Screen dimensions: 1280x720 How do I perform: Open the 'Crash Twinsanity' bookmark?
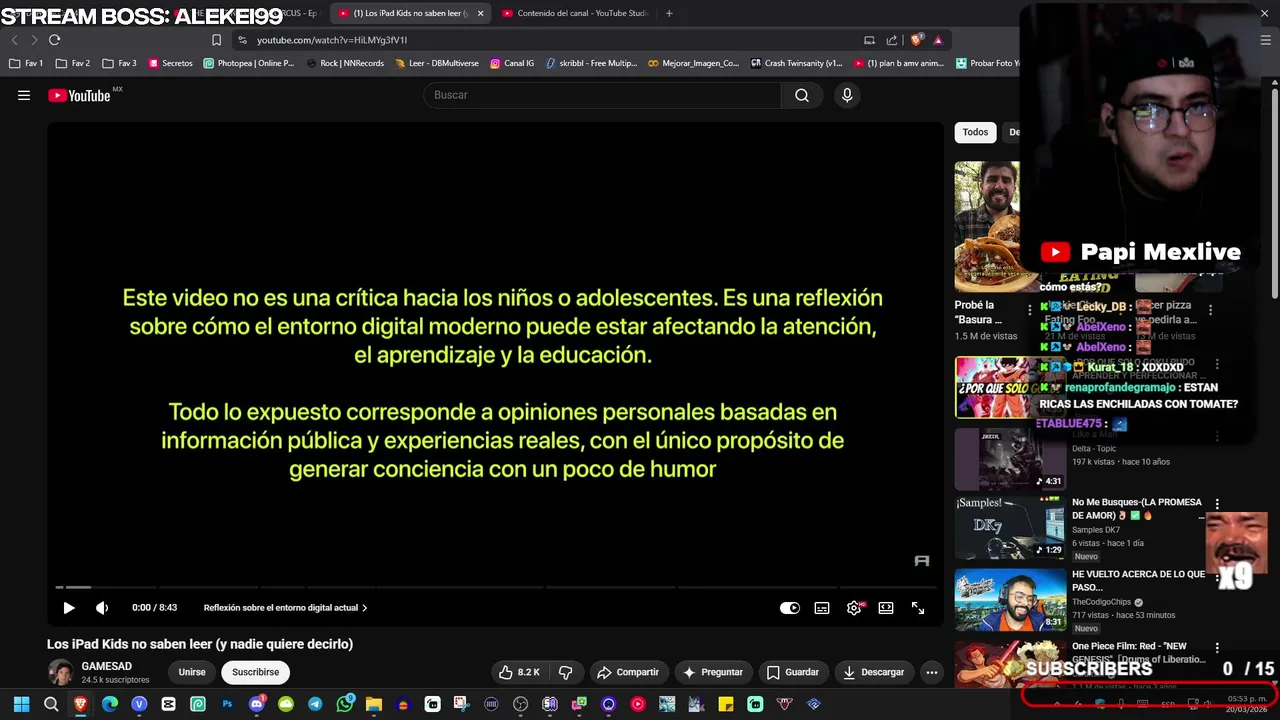coord(796,63)
